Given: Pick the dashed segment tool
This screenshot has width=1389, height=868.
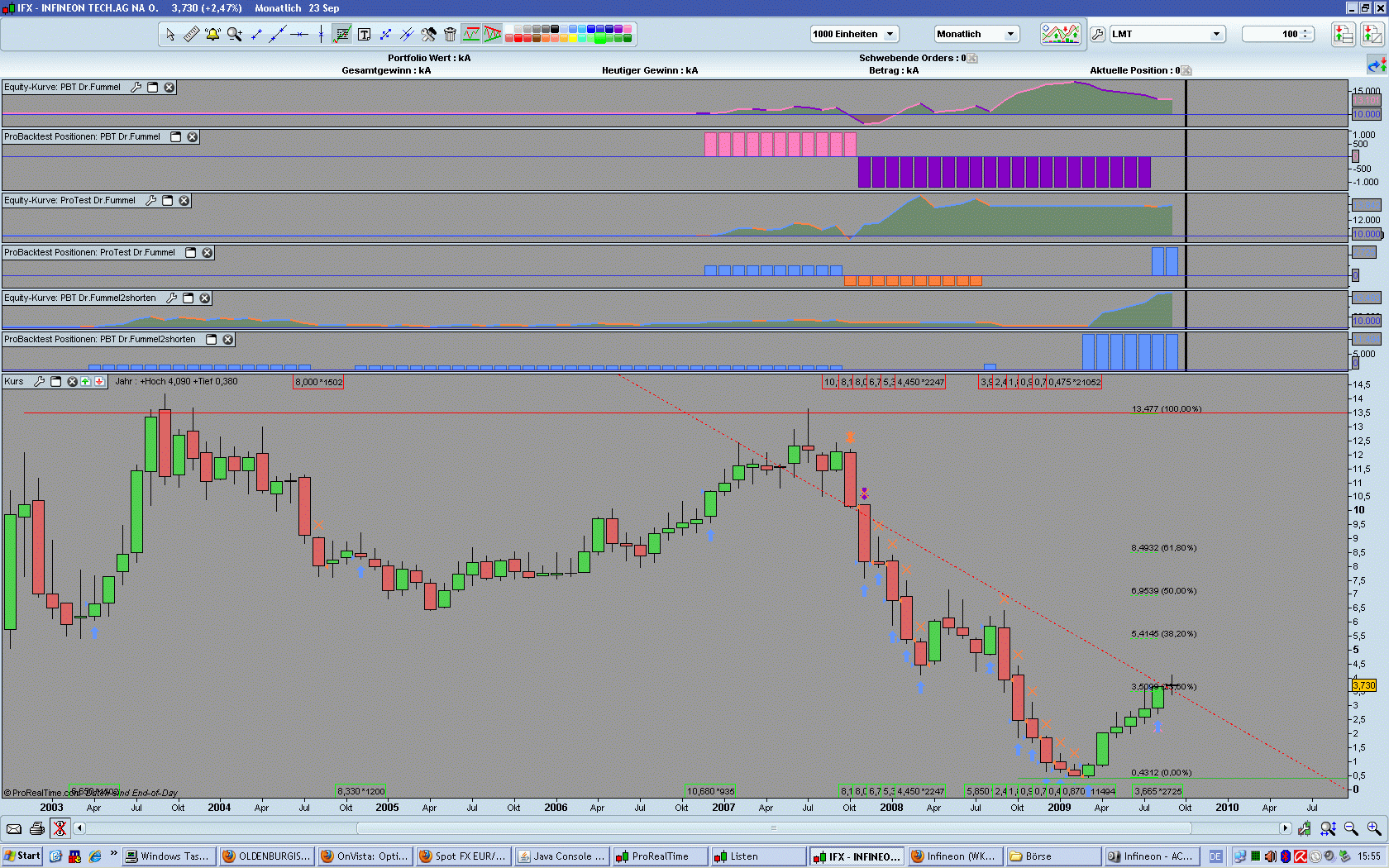Looking at the screenshot, I should (x=385, y=34).
